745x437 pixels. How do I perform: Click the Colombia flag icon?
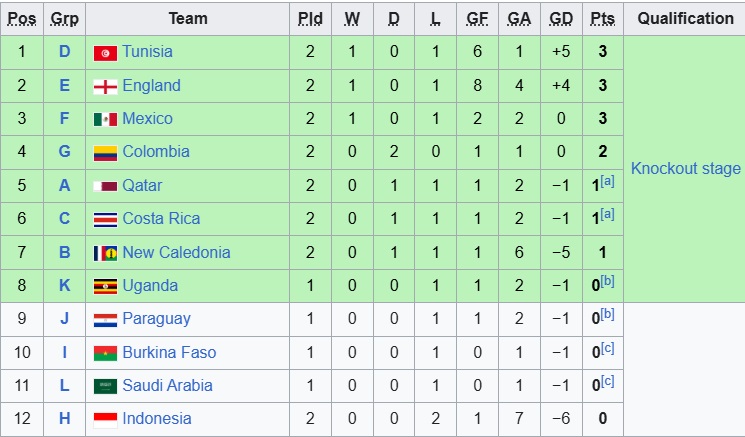pyautogui.click(x=105, y=153)
